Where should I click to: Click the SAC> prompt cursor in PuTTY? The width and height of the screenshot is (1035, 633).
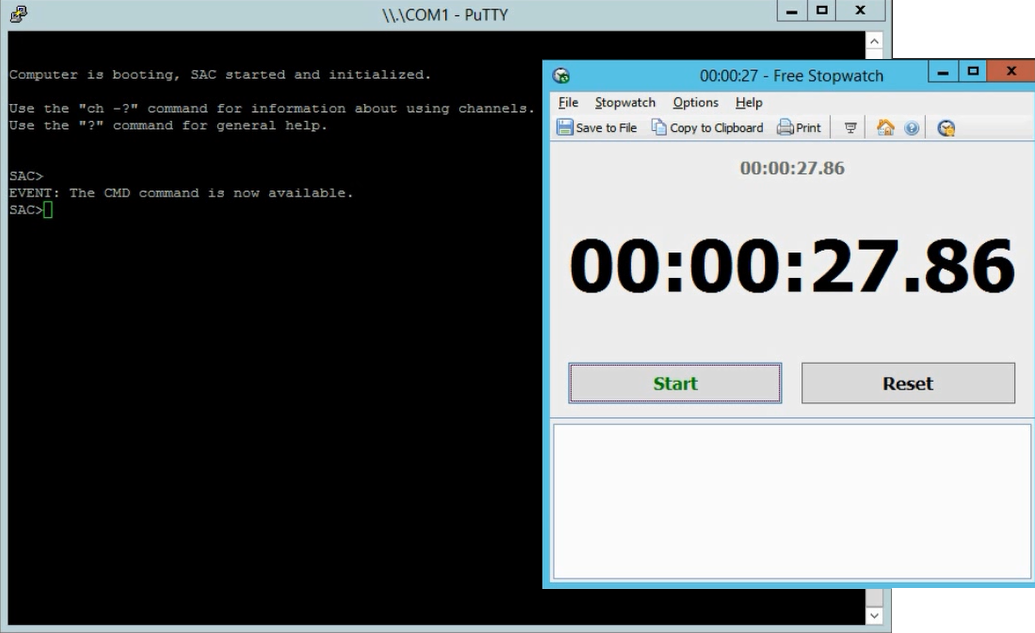pos(48,210)
